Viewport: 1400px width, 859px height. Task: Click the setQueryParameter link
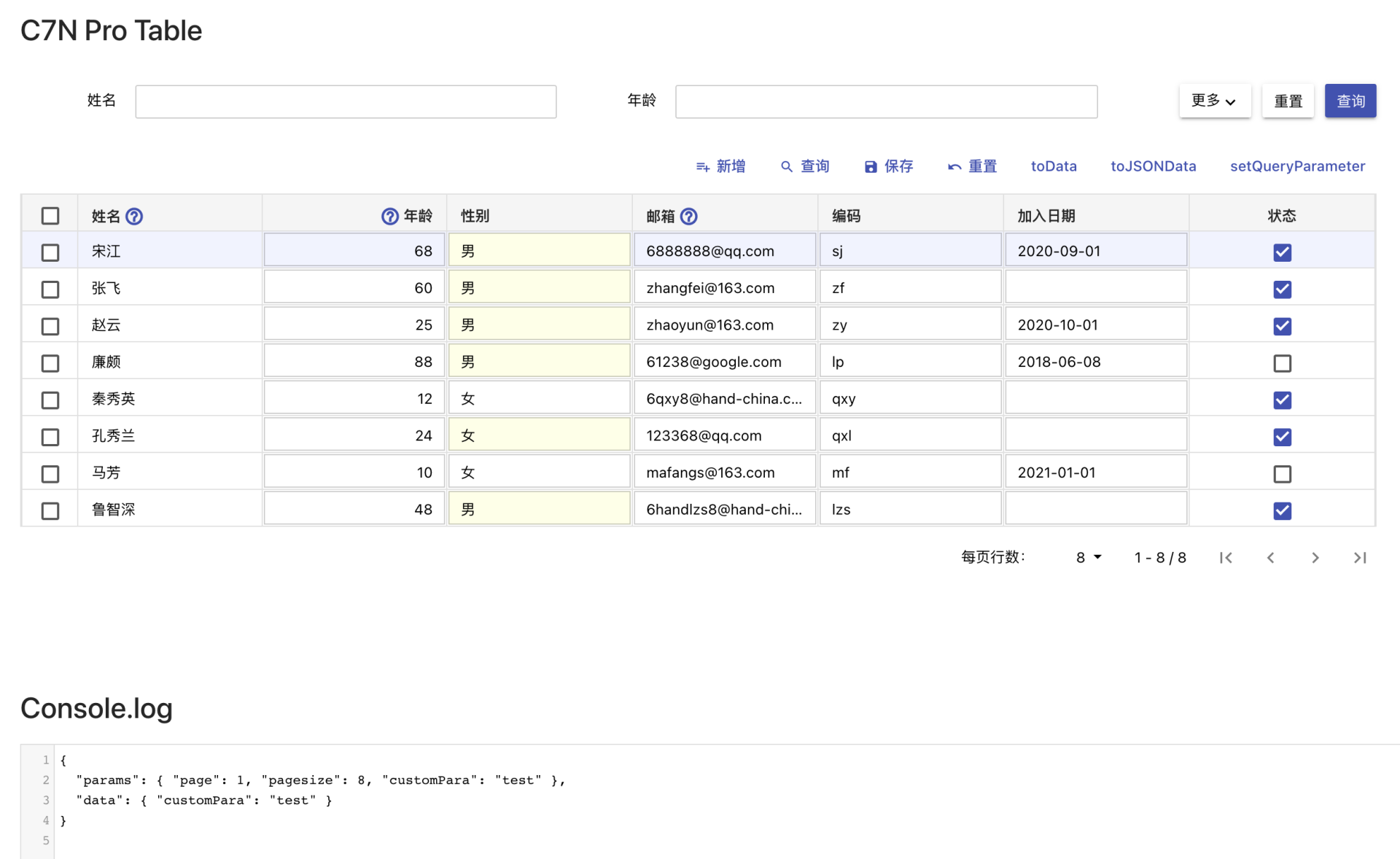click(x=1297, y=166)
